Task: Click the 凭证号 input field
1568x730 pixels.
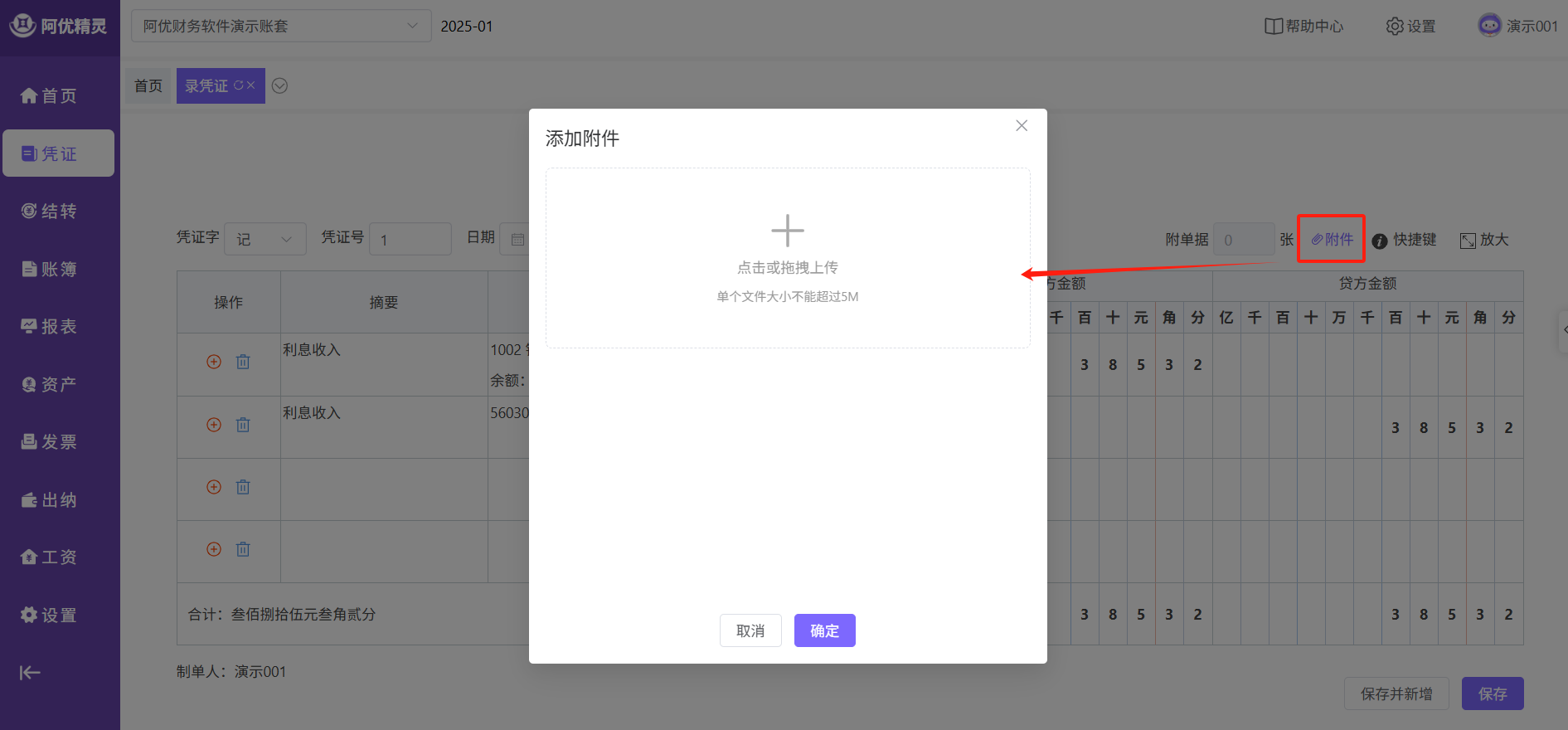Action: (x=410, y=240)
